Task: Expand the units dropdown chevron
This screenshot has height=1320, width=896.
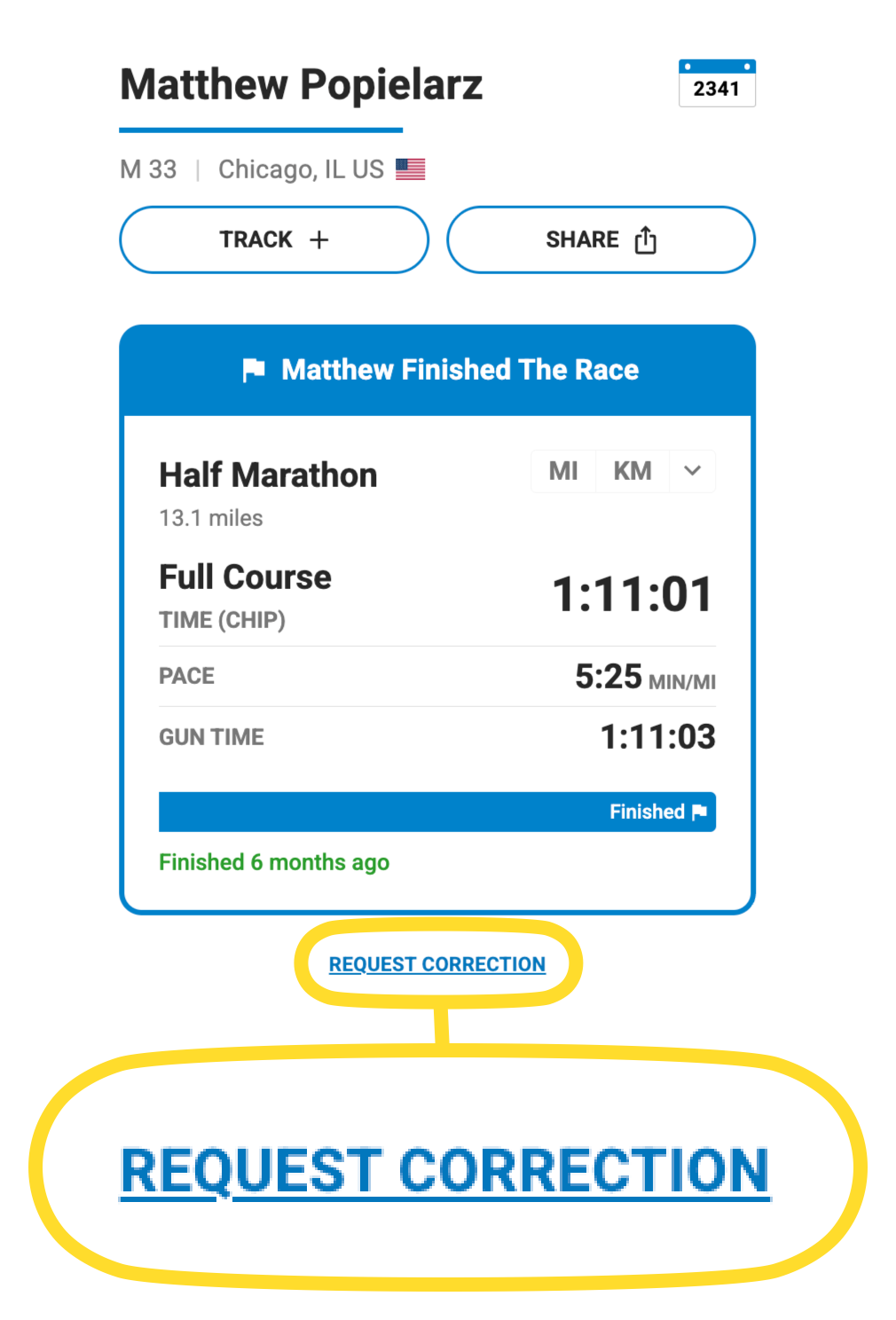Action: pos(692,471)
